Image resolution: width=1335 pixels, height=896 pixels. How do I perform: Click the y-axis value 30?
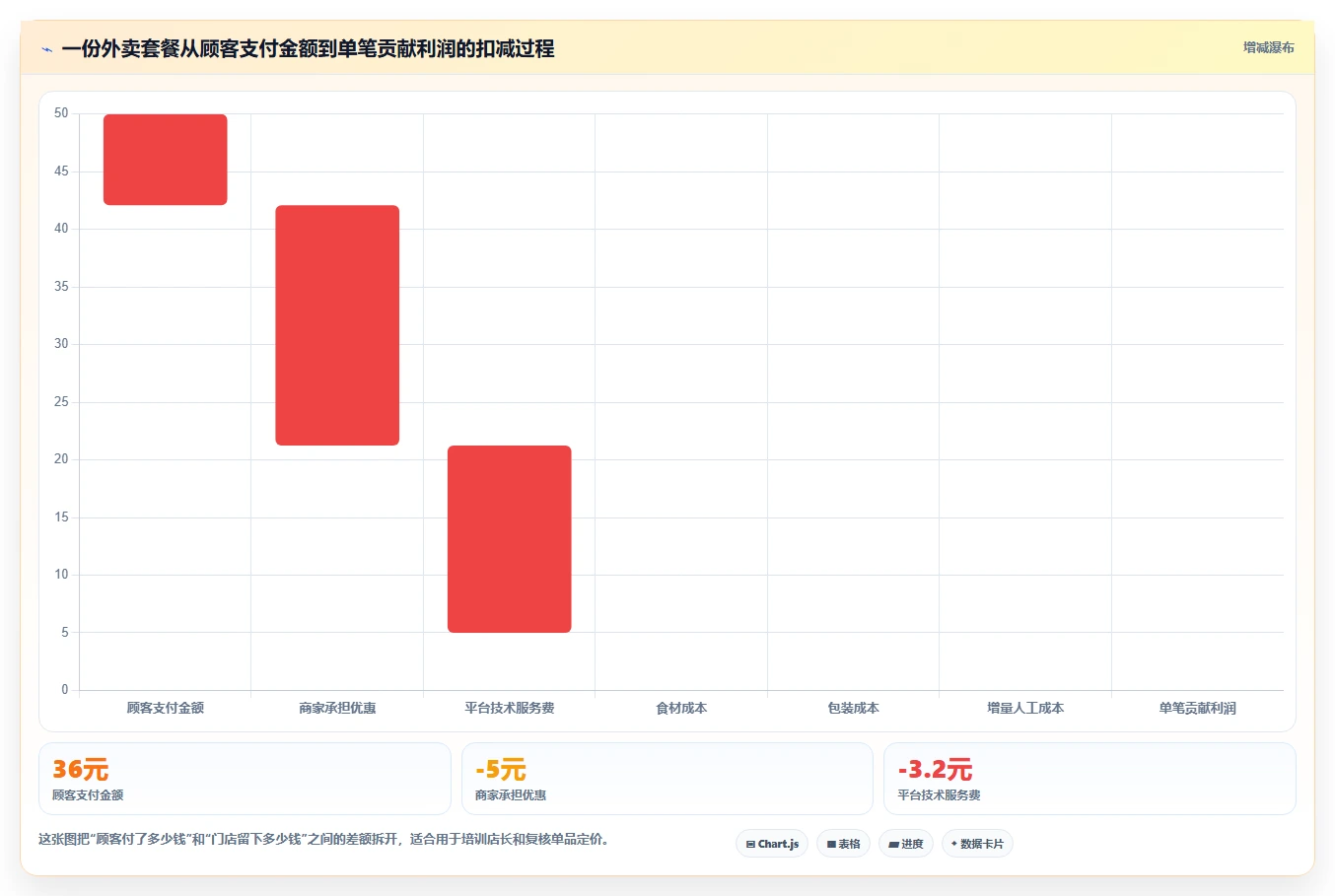coord(61,344)
